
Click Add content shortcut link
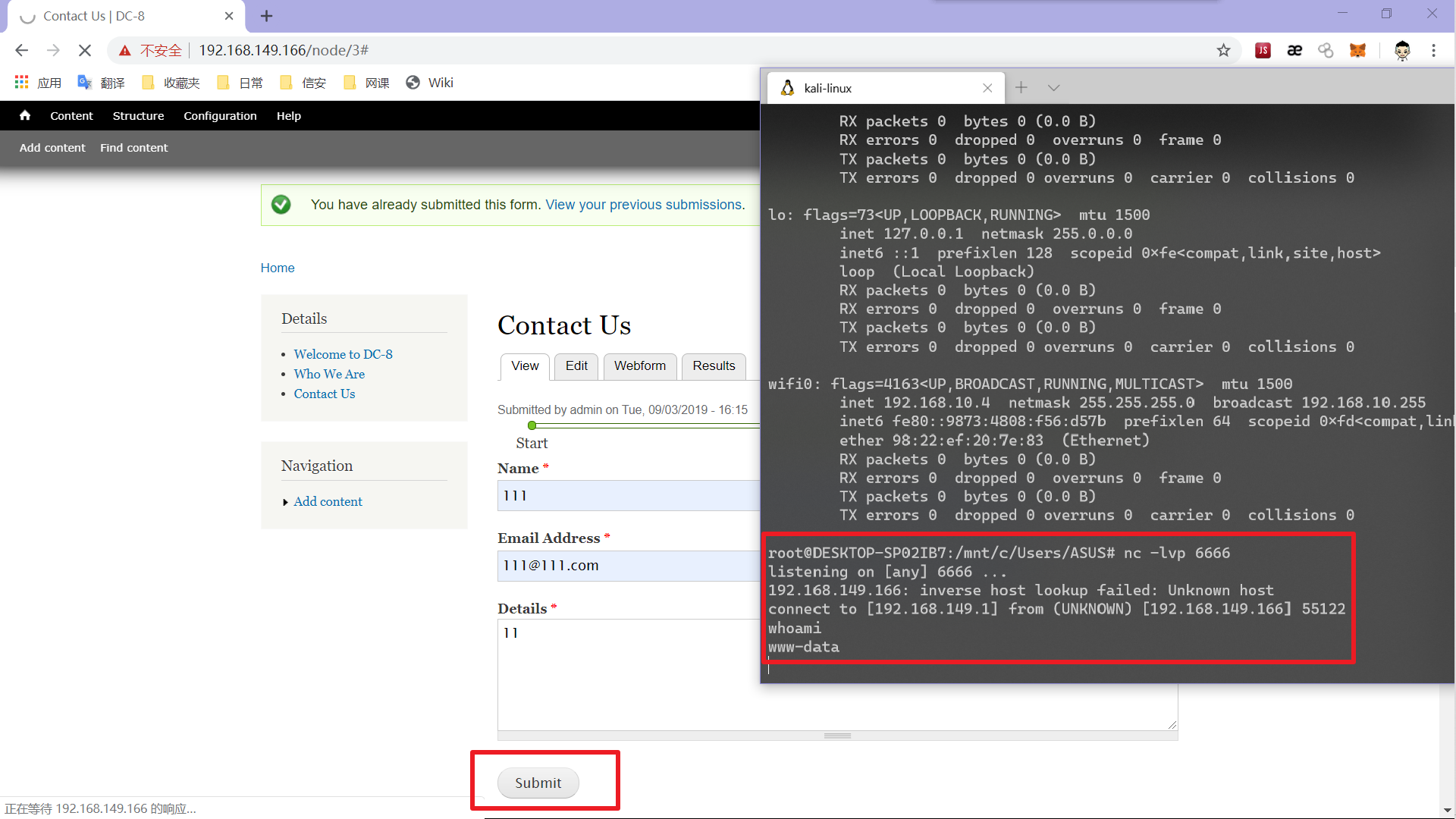(x=52, y=148)
